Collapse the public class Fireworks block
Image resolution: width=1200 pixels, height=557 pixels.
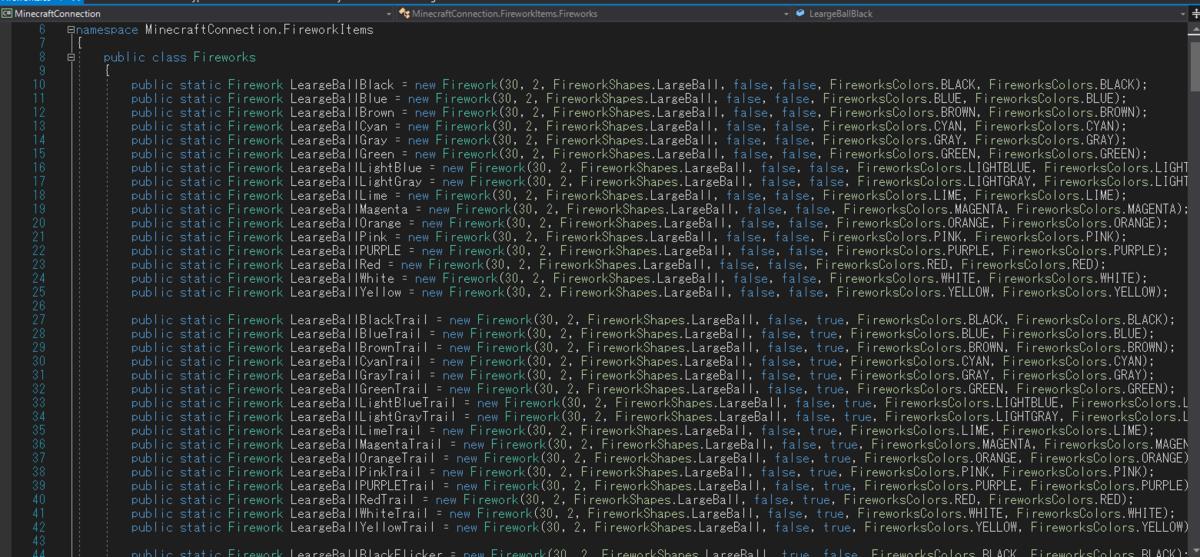71,58
